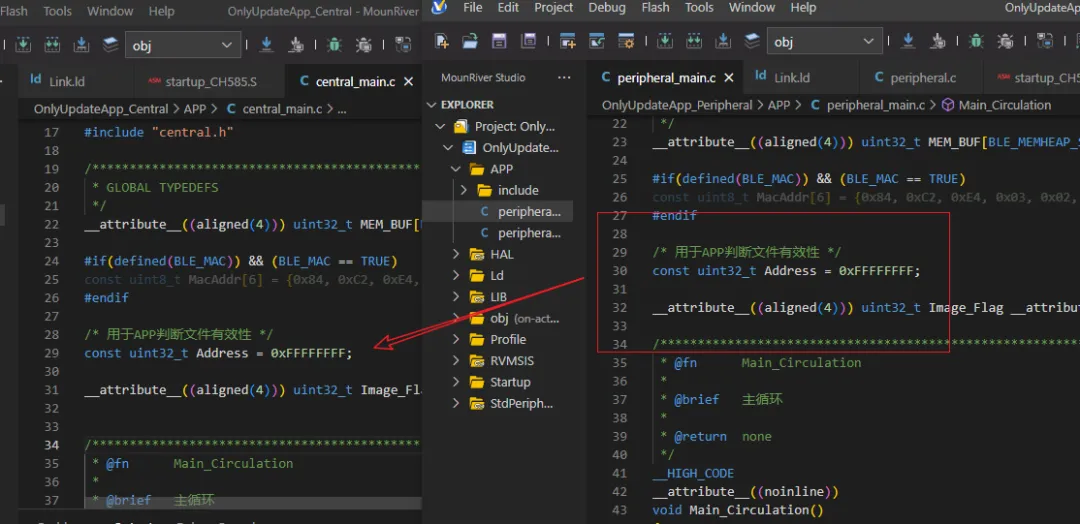Click the Save All icon in Peripheral toolbar

pyautogui.click(x=528, y=41)
